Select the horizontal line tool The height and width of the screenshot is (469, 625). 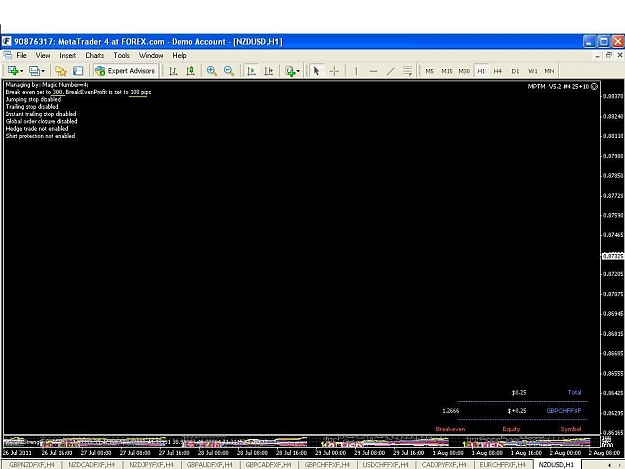(x=373, y=71)
